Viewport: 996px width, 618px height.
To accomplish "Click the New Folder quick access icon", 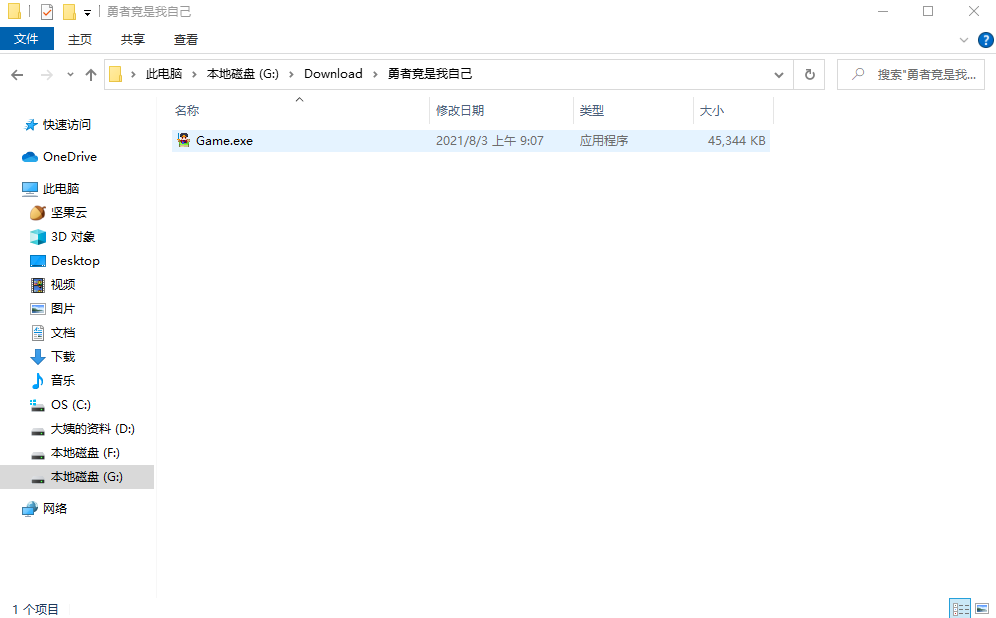I will point(69,11).
